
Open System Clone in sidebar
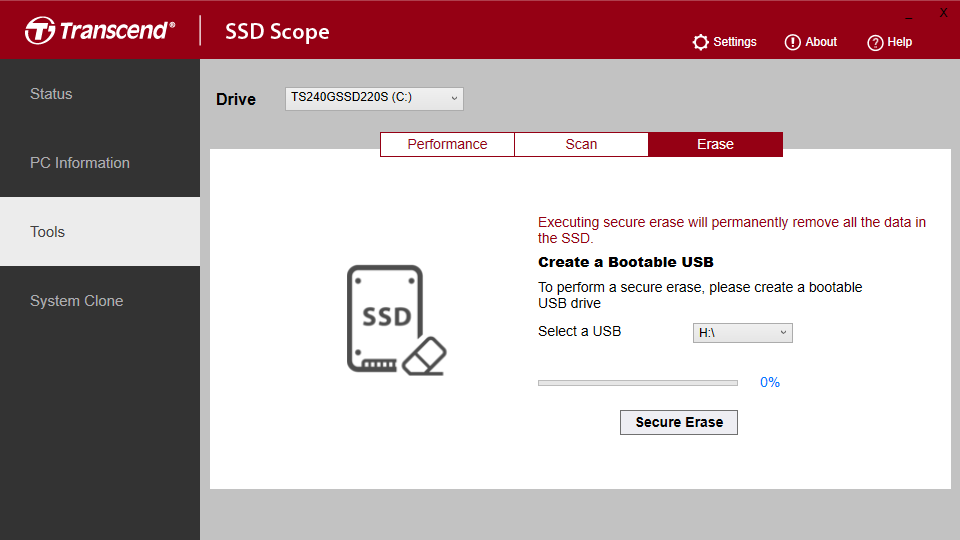(100, 301)
